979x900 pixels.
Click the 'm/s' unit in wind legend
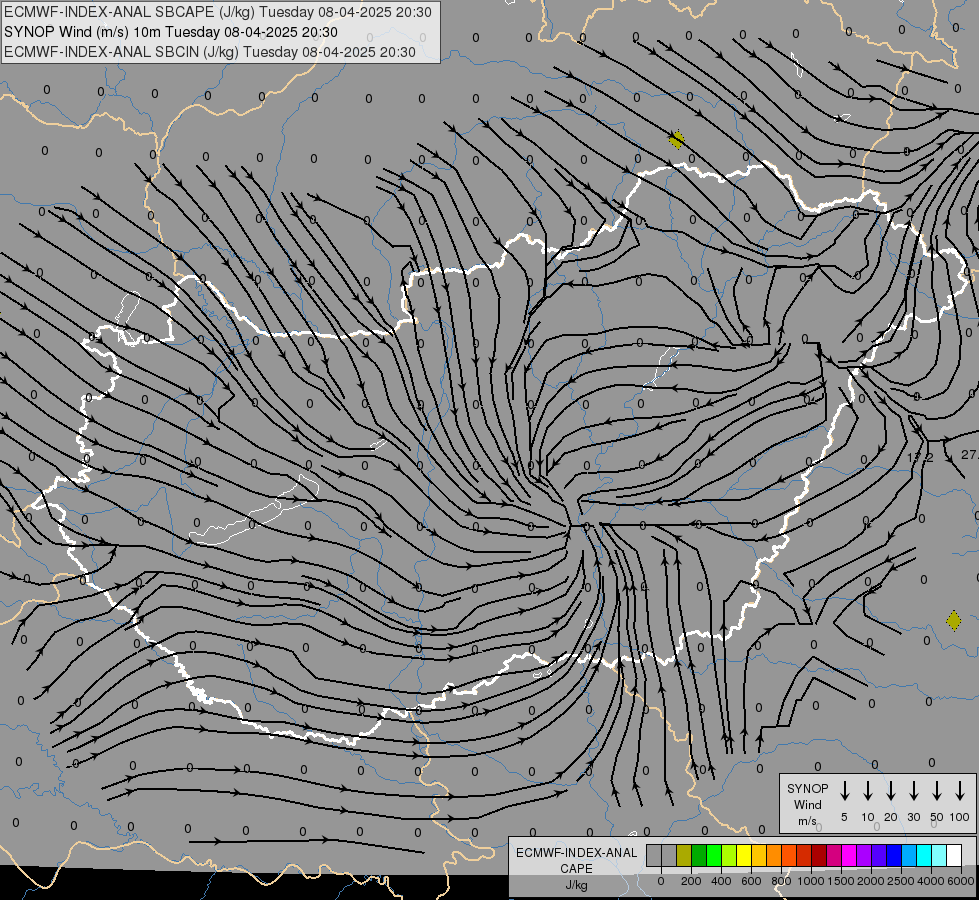click(807, 821)
